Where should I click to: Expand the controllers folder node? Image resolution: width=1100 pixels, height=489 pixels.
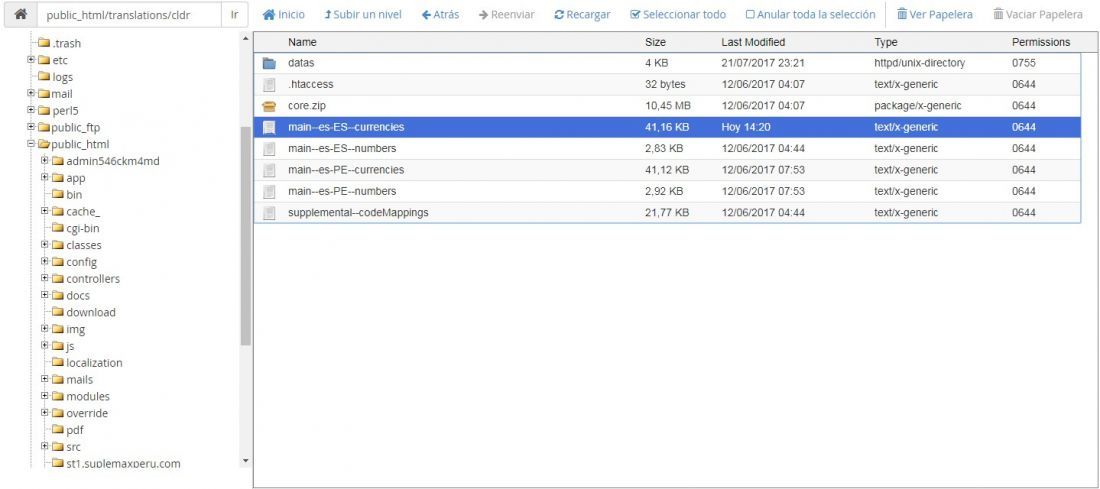pos(45,279)
